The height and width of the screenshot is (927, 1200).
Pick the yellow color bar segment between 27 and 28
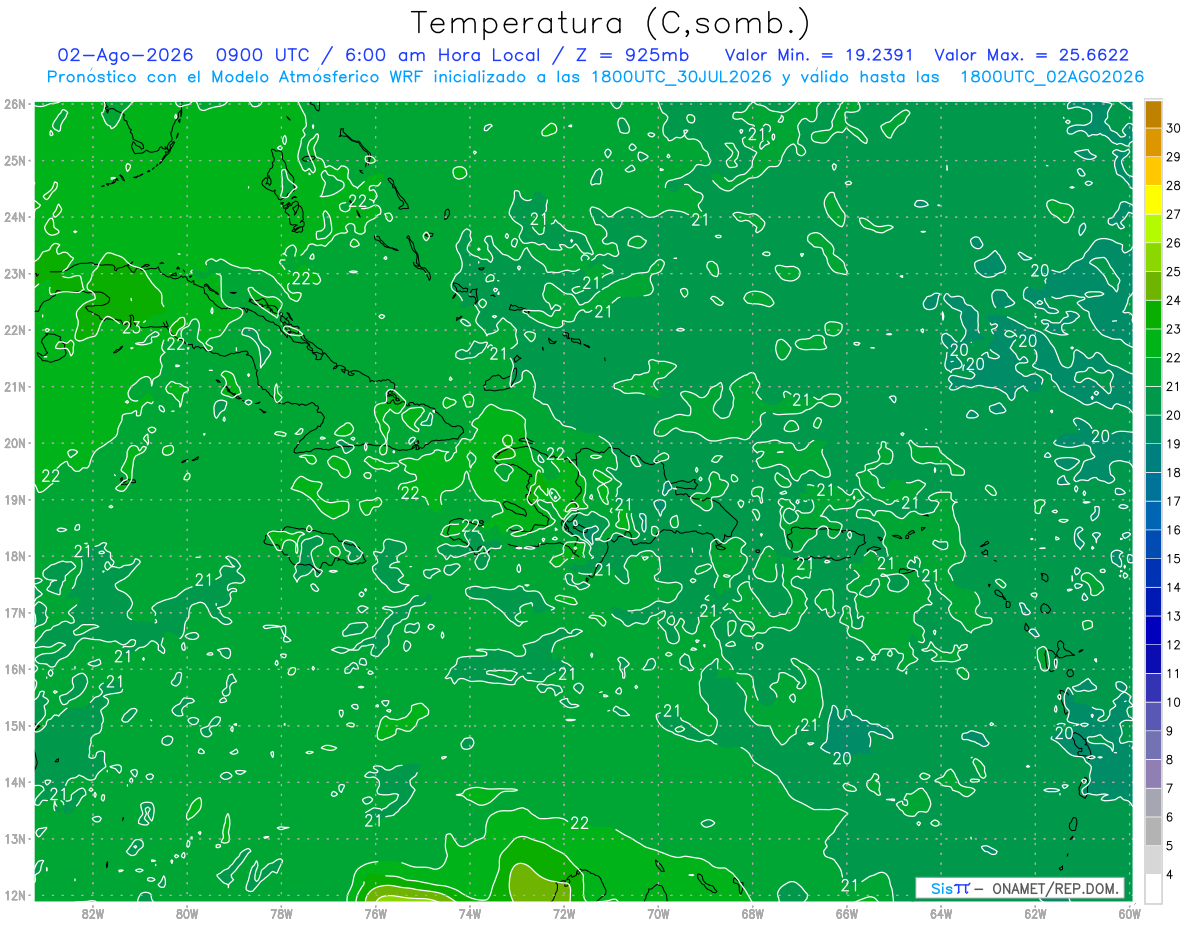[x=1154, y=200]
